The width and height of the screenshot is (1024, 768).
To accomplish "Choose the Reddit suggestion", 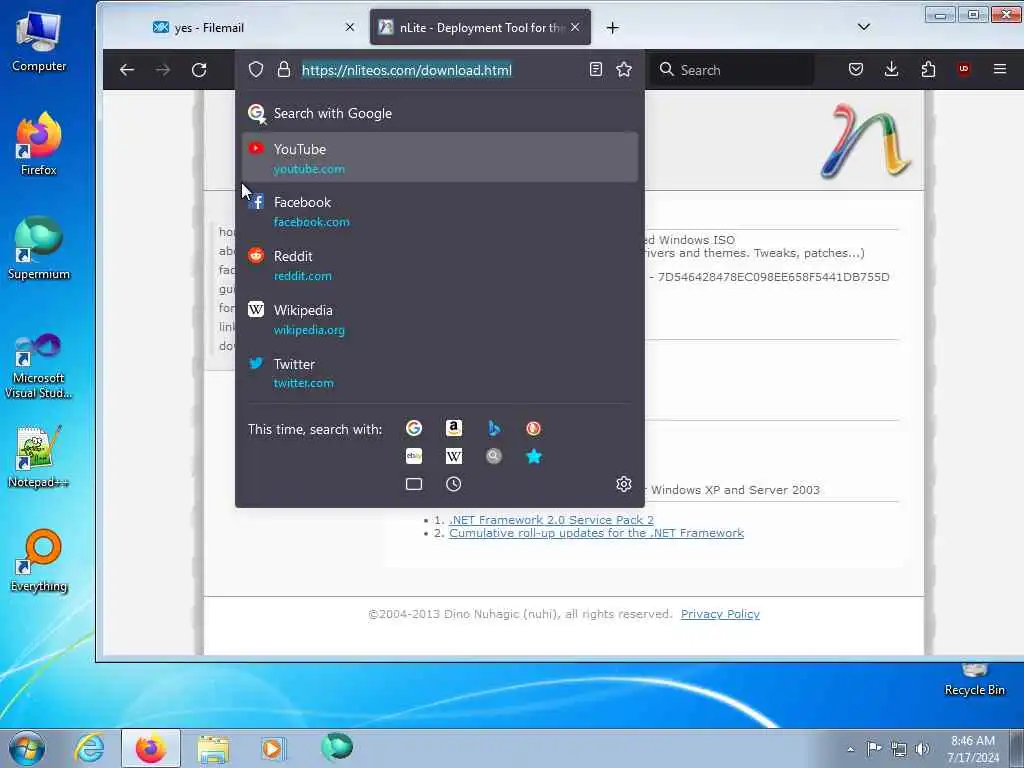I will point(440,265).
